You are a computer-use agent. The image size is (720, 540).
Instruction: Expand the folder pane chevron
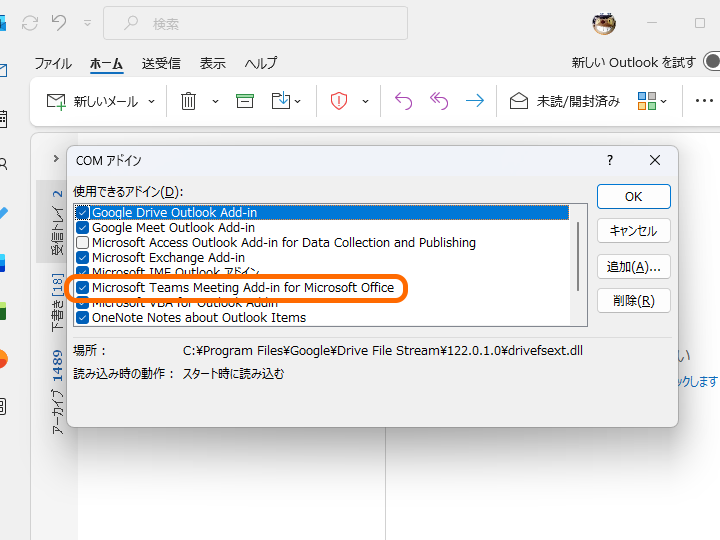56,158
